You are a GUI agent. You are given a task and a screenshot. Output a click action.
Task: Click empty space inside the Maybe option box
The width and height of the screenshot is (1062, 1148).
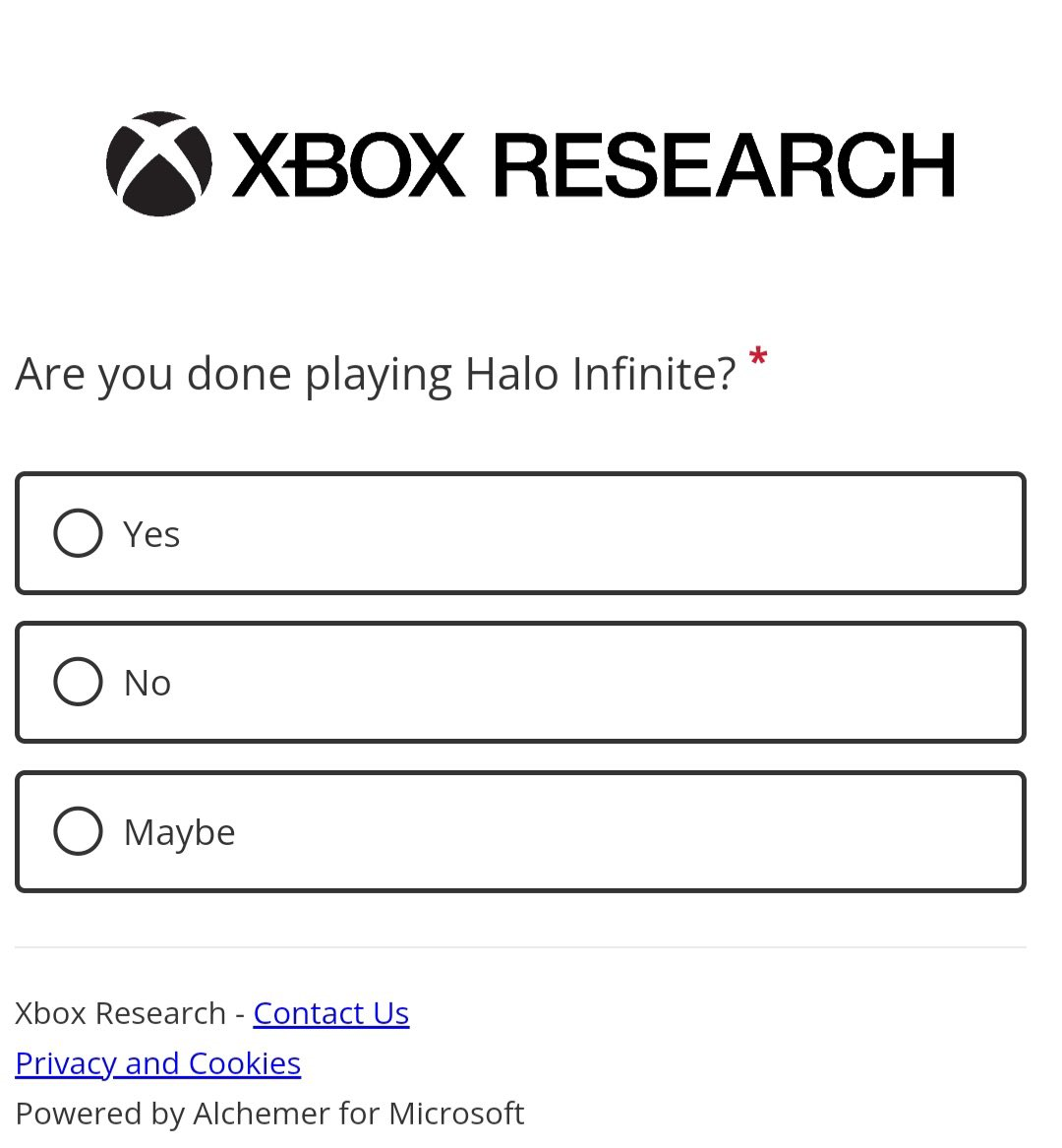[x=610, y=831]
